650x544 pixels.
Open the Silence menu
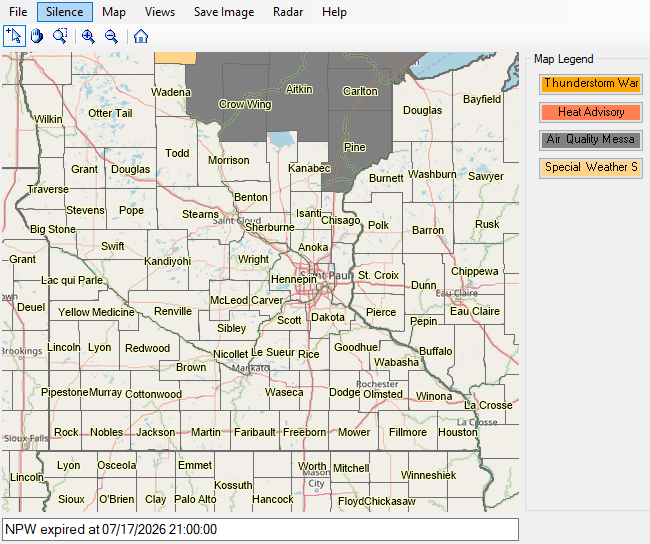pos(65,12)
